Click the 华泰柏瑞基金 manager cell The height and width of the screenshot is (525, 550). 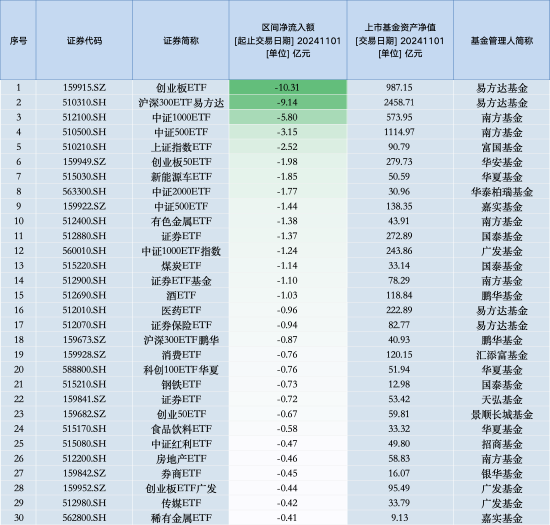(502, 191)
